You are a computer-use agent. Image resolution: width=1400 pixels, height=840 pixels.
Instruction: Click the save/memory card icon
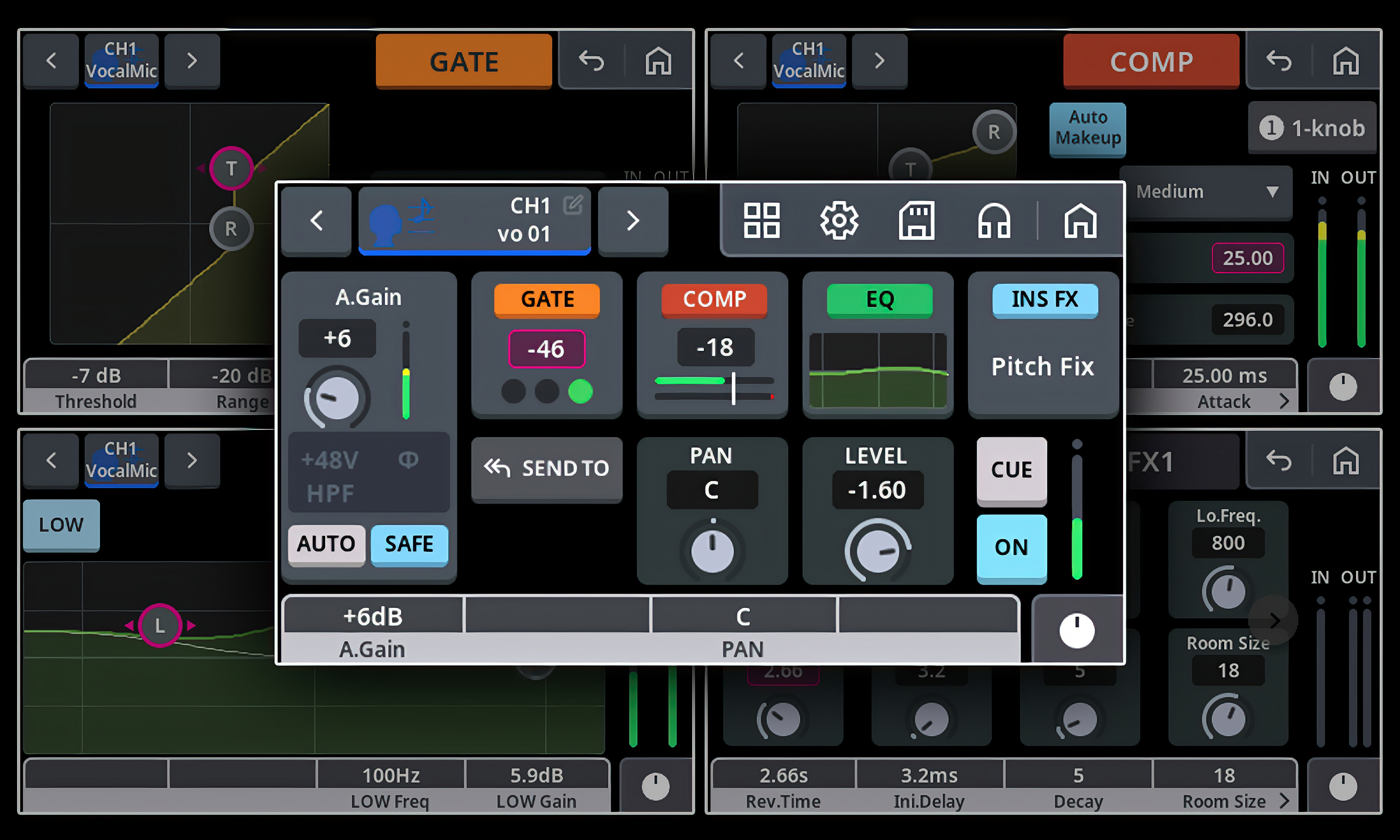coord(916,220)
